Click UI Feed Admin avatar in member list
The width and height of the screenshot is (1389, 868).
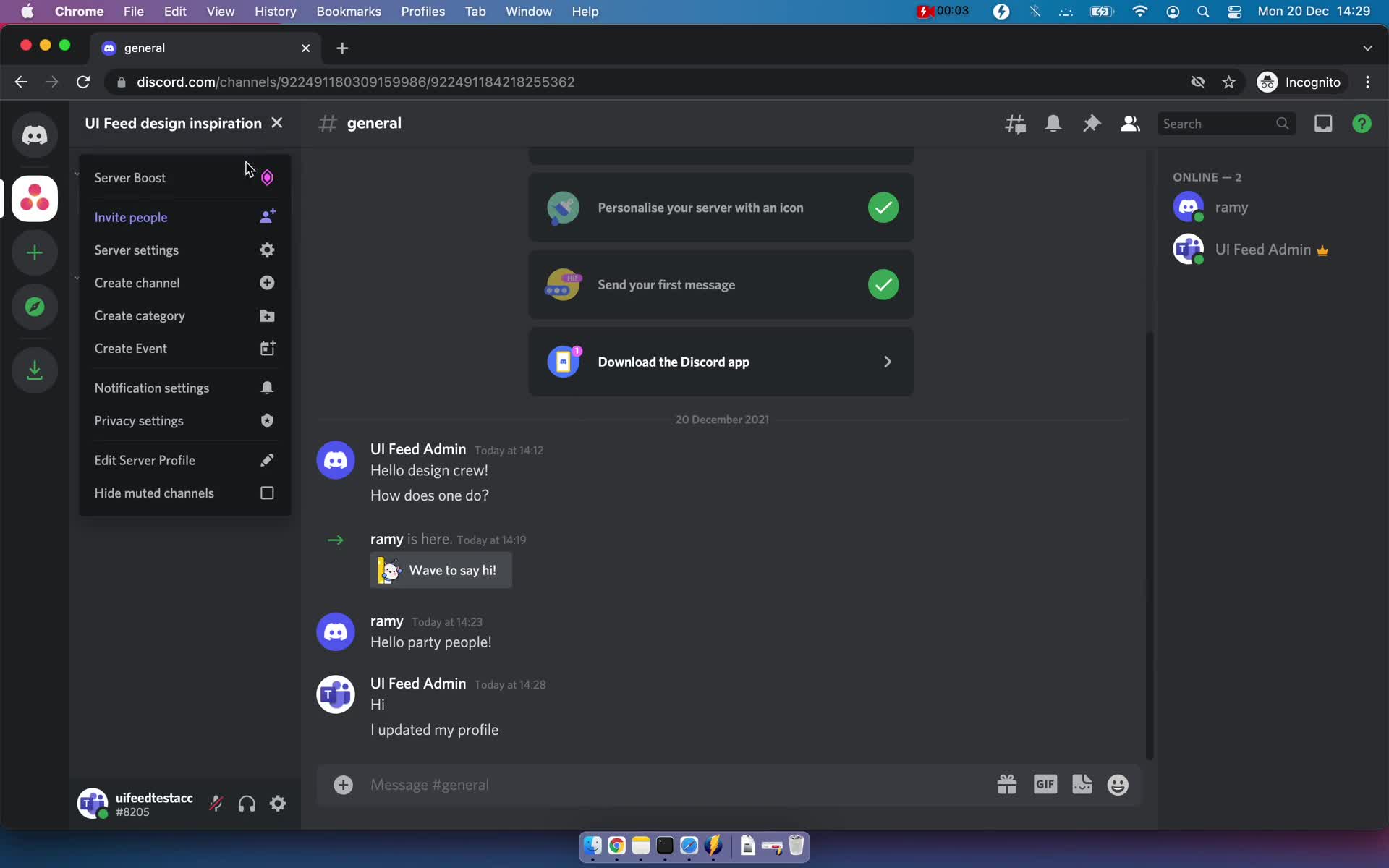(1188, 250)
